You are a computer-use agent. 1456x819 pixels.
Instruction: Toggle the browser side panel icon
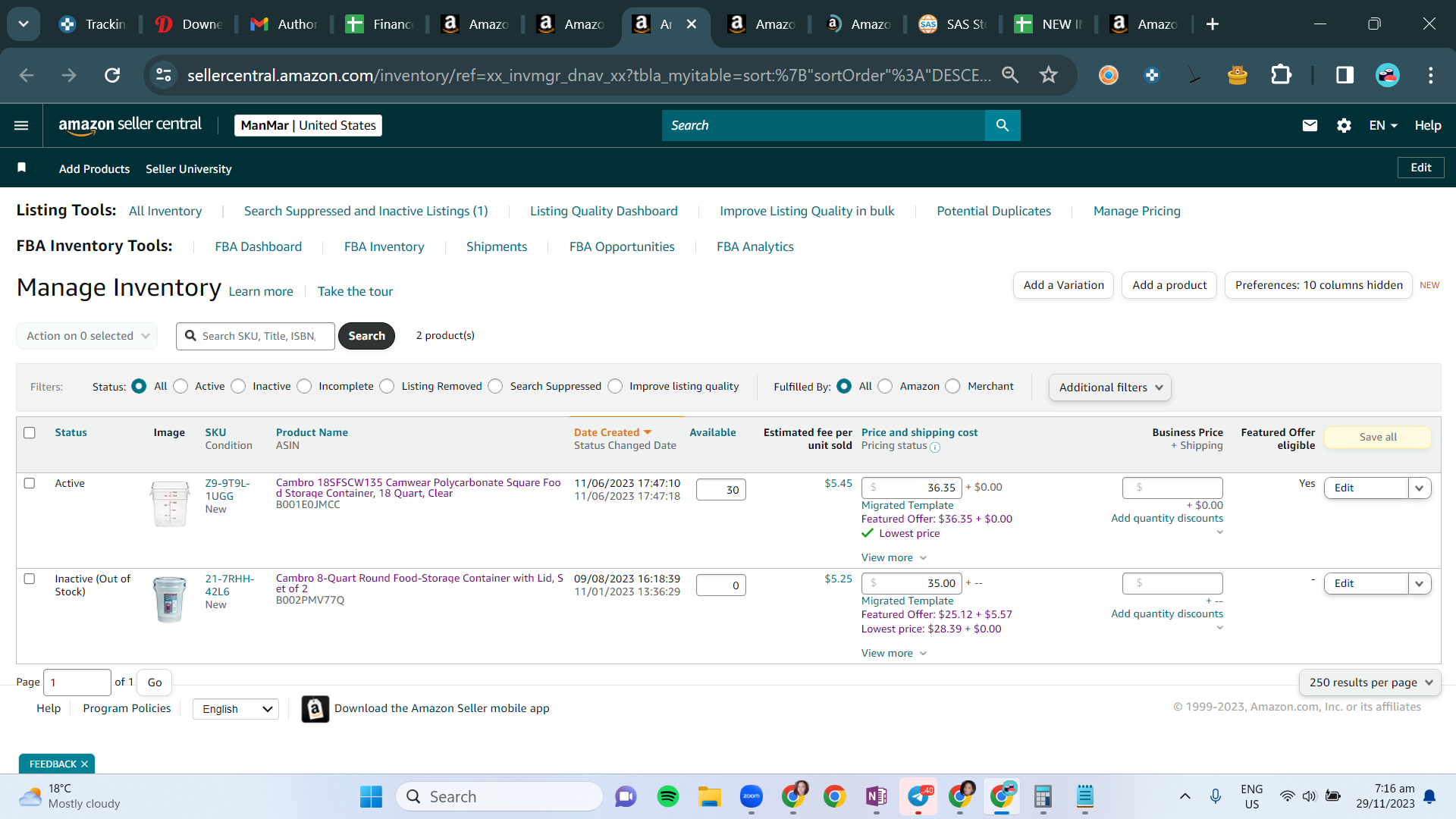click(x=1345, y=75)
